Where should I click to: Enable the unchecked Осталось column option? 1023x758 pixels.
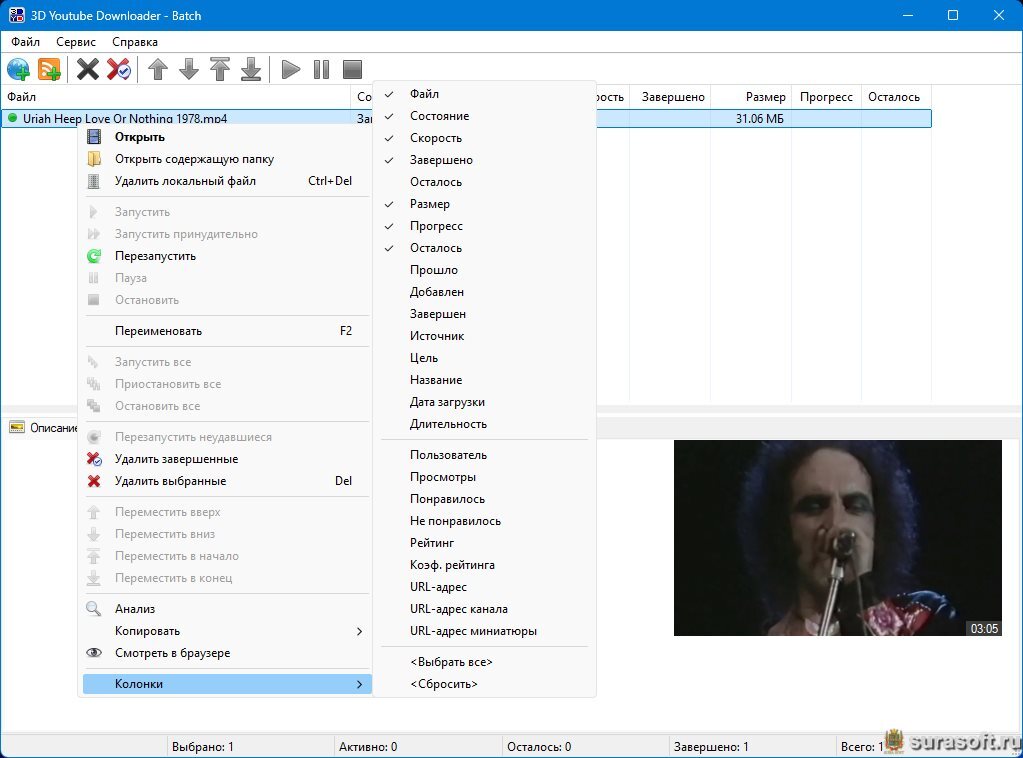(x=484, y=182)
